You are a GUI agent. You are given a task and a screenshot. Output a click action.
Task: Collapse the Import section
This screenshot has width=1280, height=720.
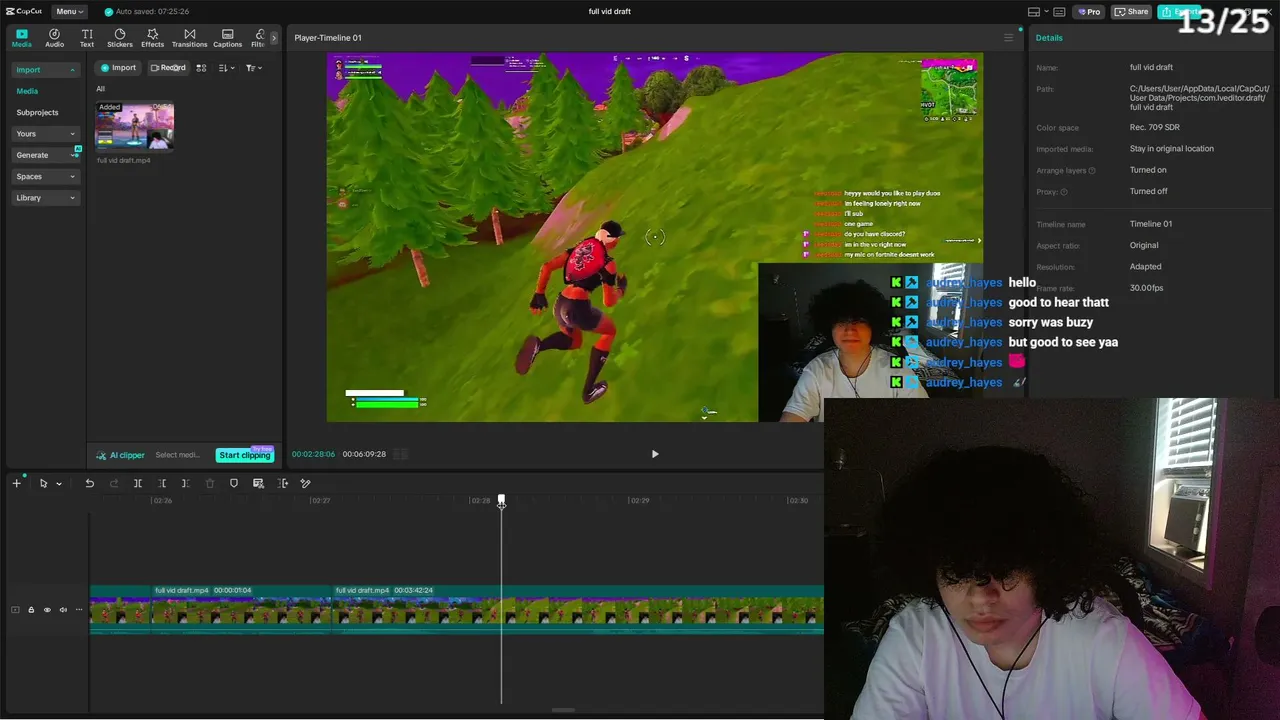[45, 70]
